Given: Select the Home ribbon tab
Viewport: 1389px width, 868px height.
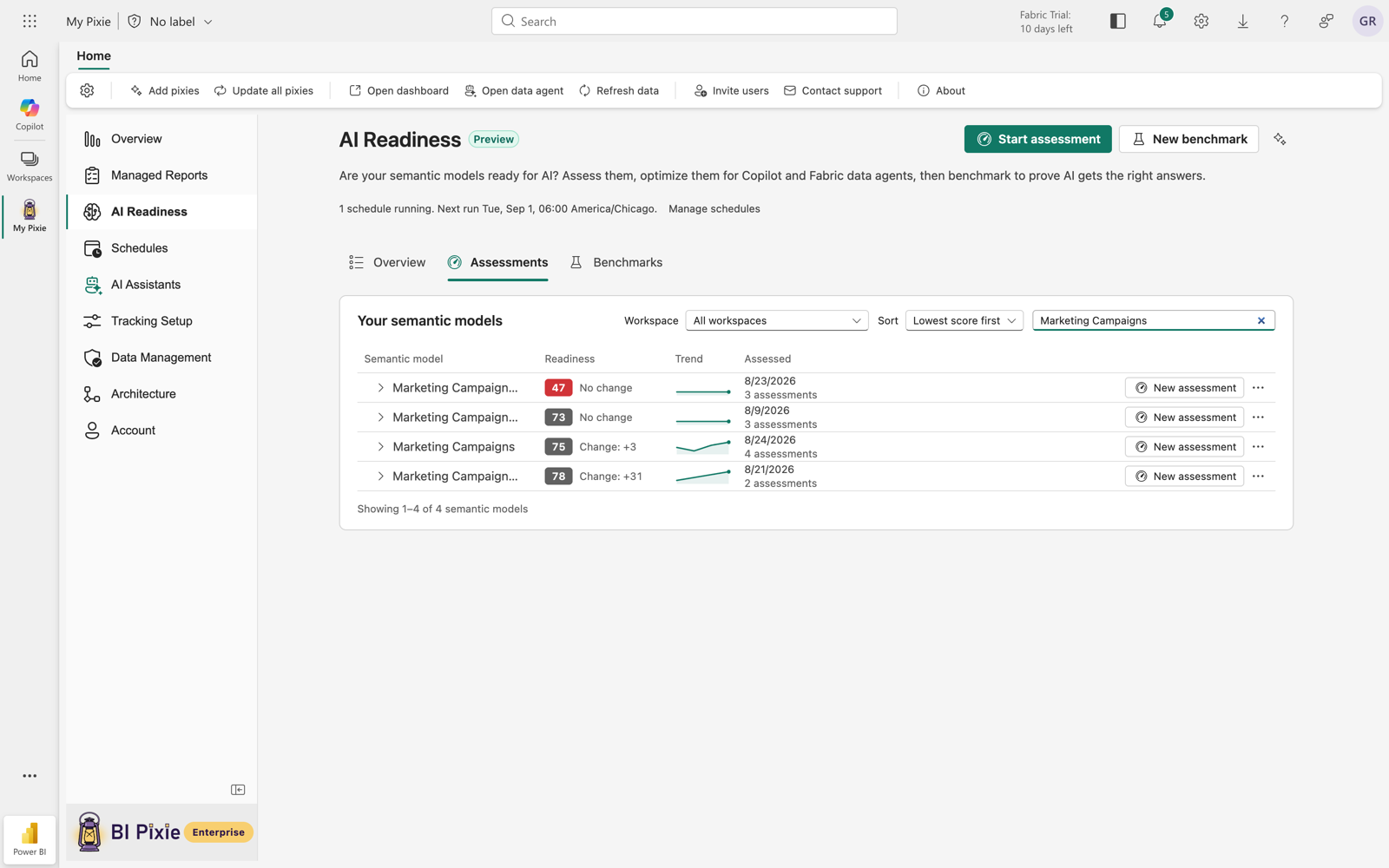Looking at the screenshot, I should click(x=94, y=56).
